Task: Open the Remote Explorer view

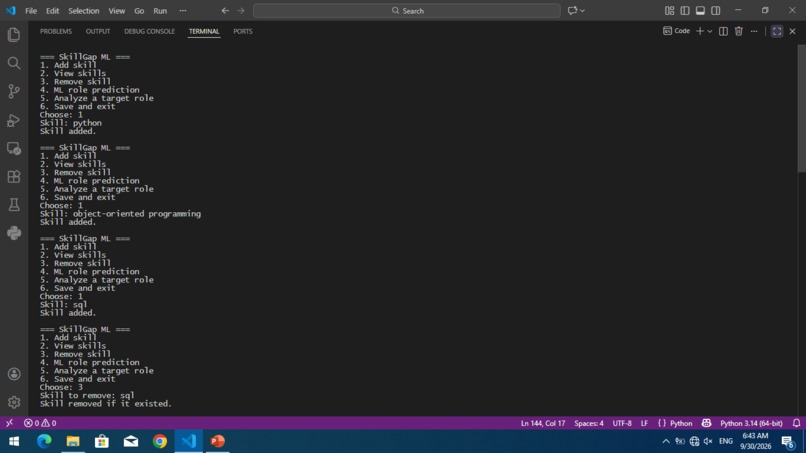Action: (x=14, y=149)
